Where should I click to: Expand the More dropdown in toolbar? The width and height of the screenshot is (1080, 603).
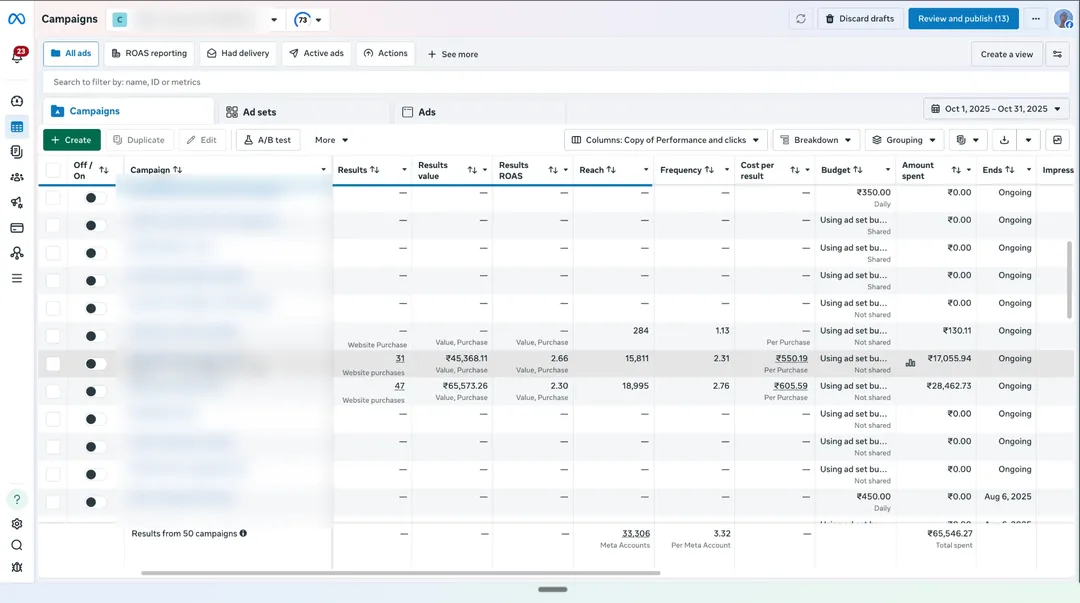(331, 140)
